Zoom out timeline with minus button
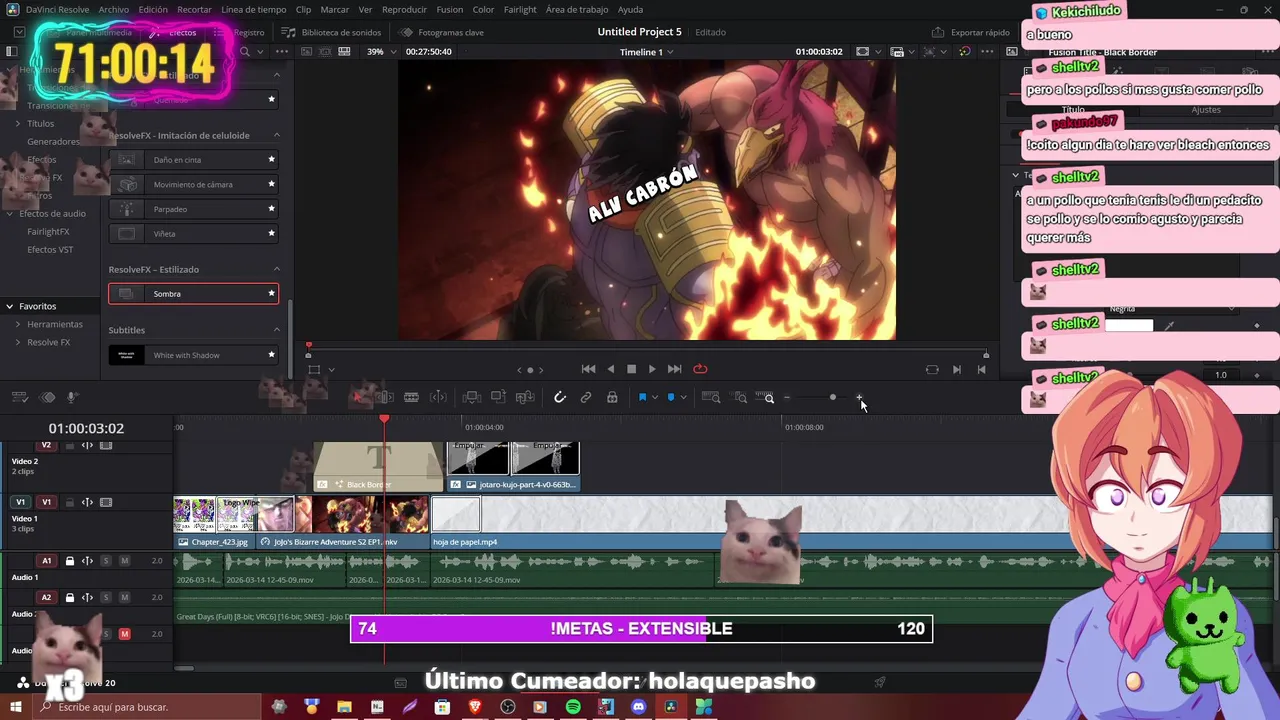Viewport: 1280px width, 720px height. click(x=787, y=397)
